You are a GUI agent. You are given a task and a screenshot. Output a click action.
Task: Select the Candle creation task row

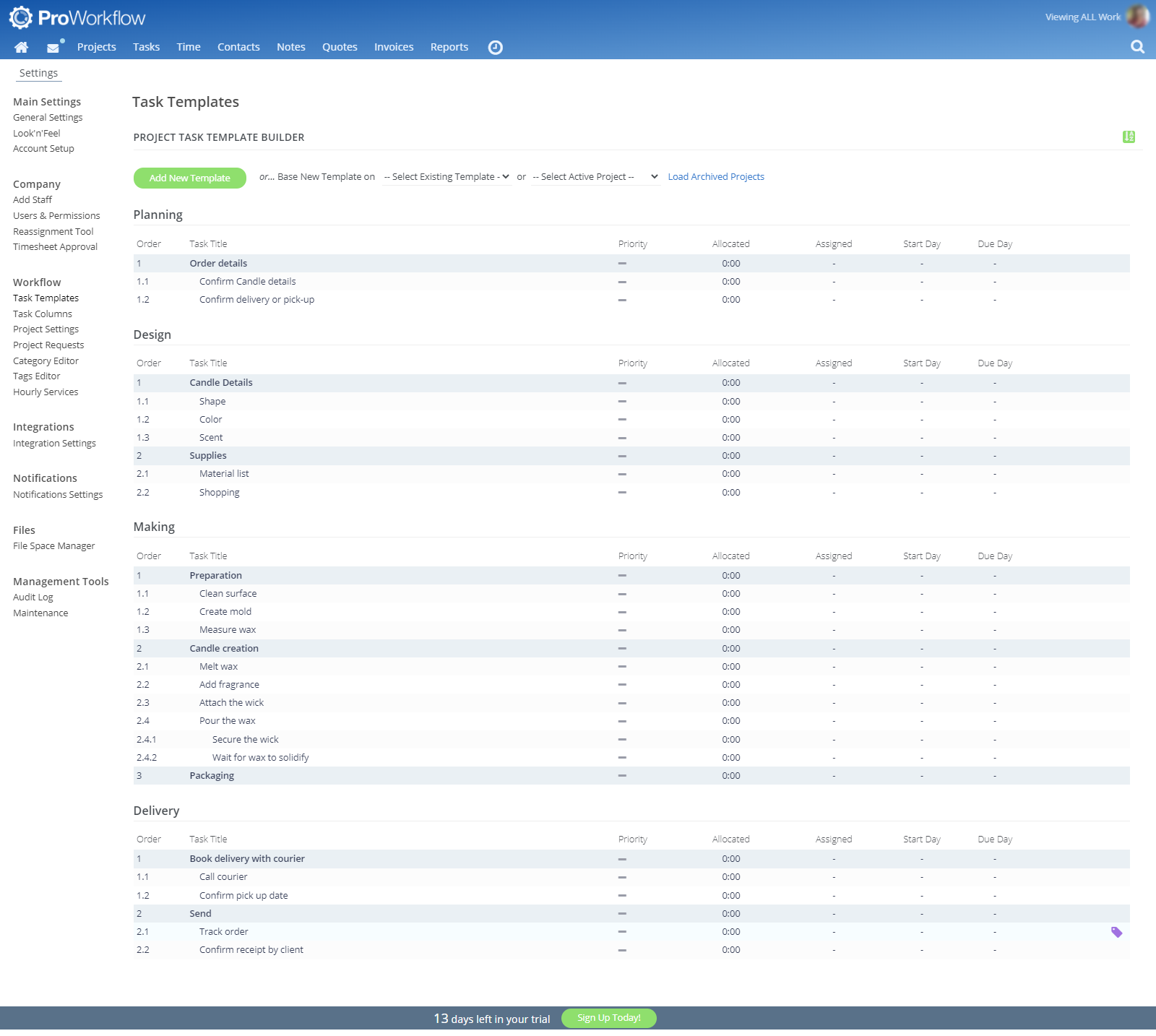click(224, 649)
